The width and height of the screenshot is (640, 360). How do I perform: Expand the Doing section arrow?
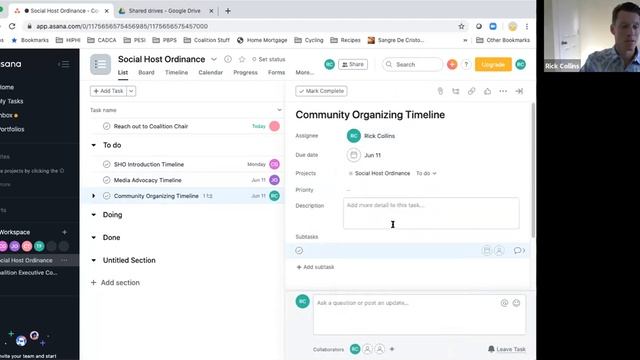[93, 215]
